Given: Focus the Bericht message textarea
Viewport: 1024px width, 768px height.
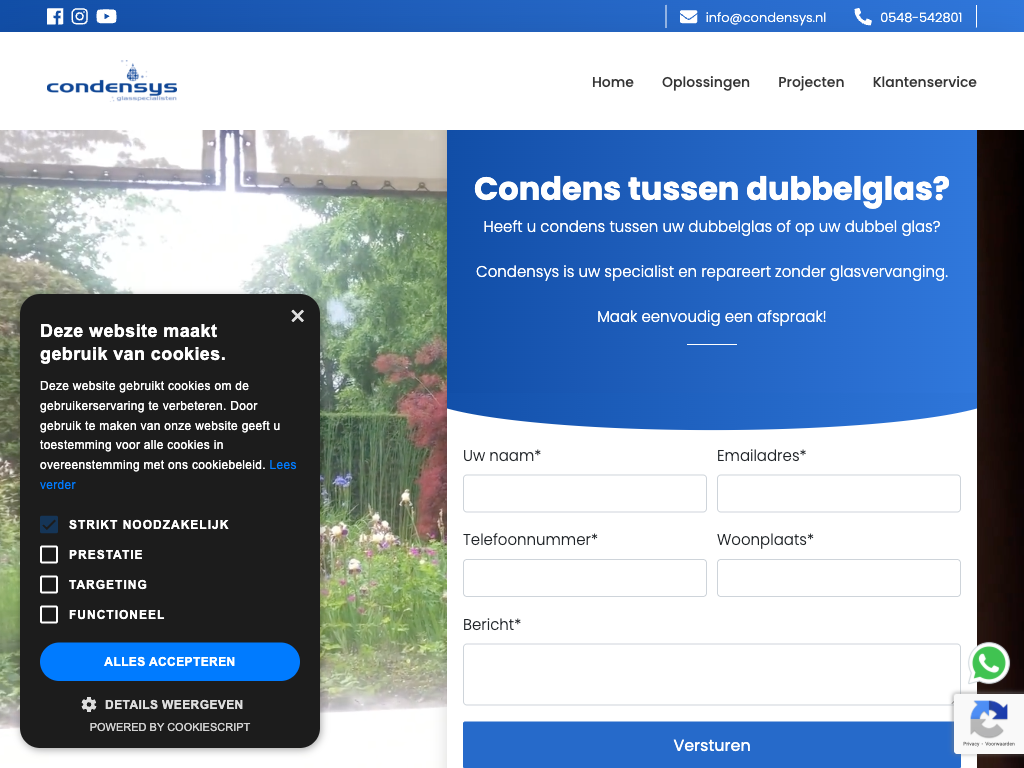Looking at the screenshot, I should 712,675.
